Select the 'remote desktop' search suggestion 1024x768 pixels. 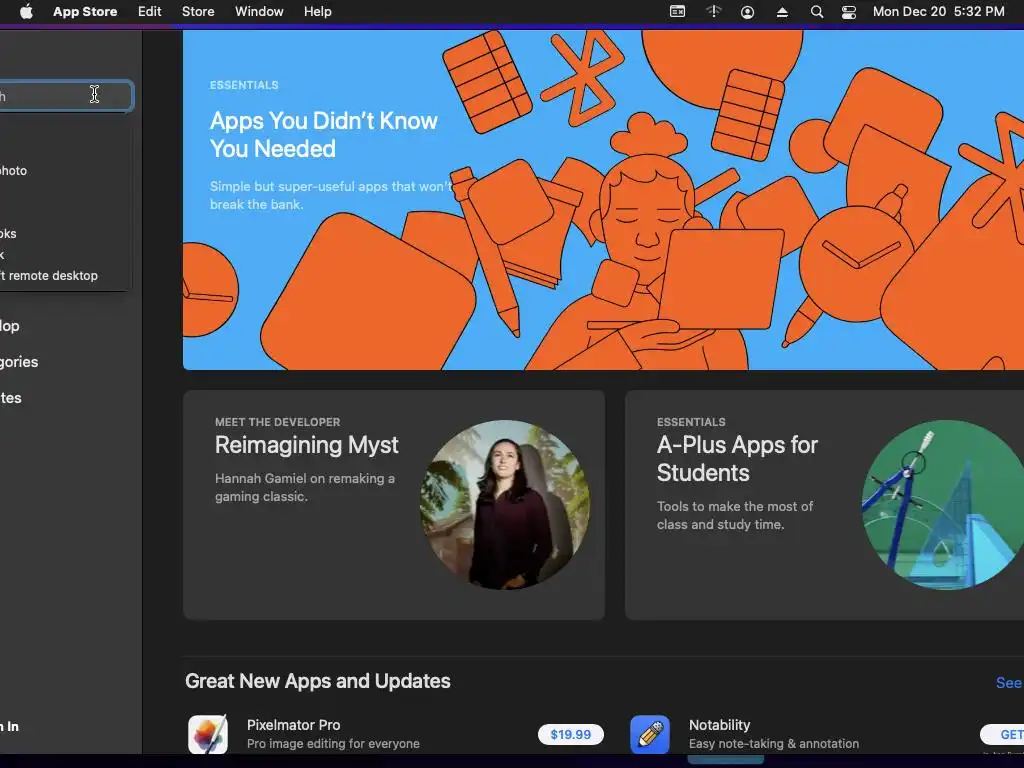(x=49, y=276)
